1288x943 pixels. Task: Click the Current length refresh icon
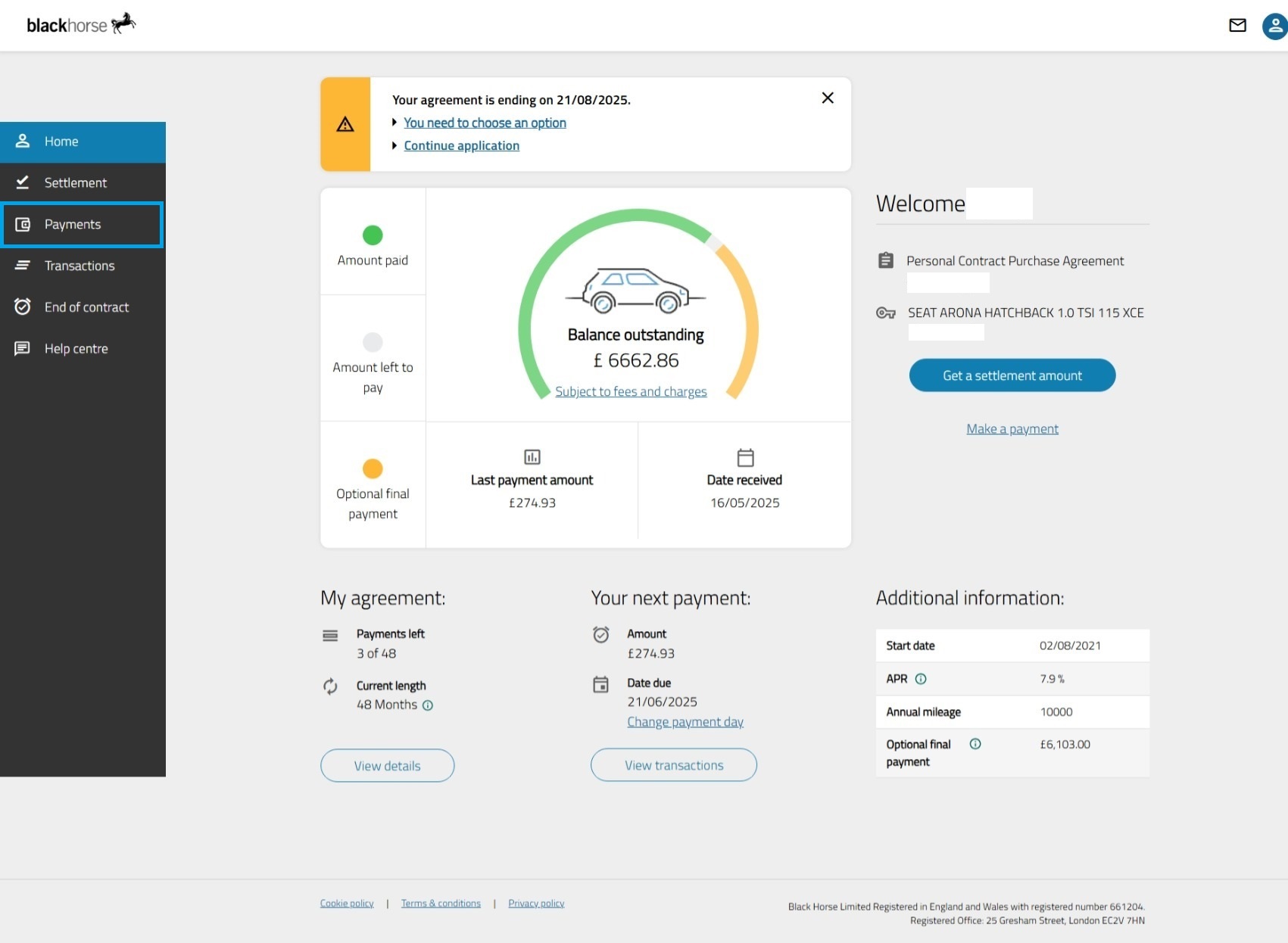click(x=330, y=686)
